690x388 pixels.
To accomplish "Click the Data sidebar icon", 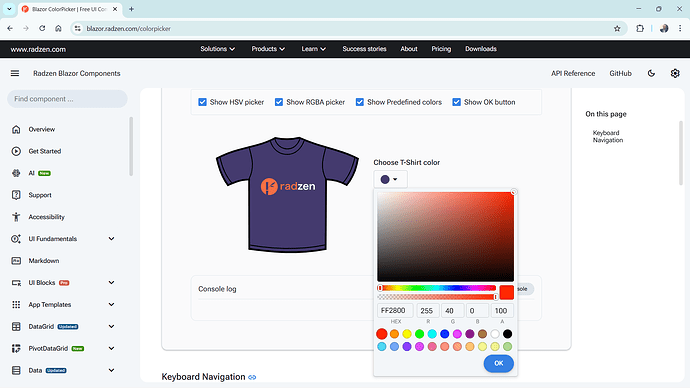I will click(16, 370).
